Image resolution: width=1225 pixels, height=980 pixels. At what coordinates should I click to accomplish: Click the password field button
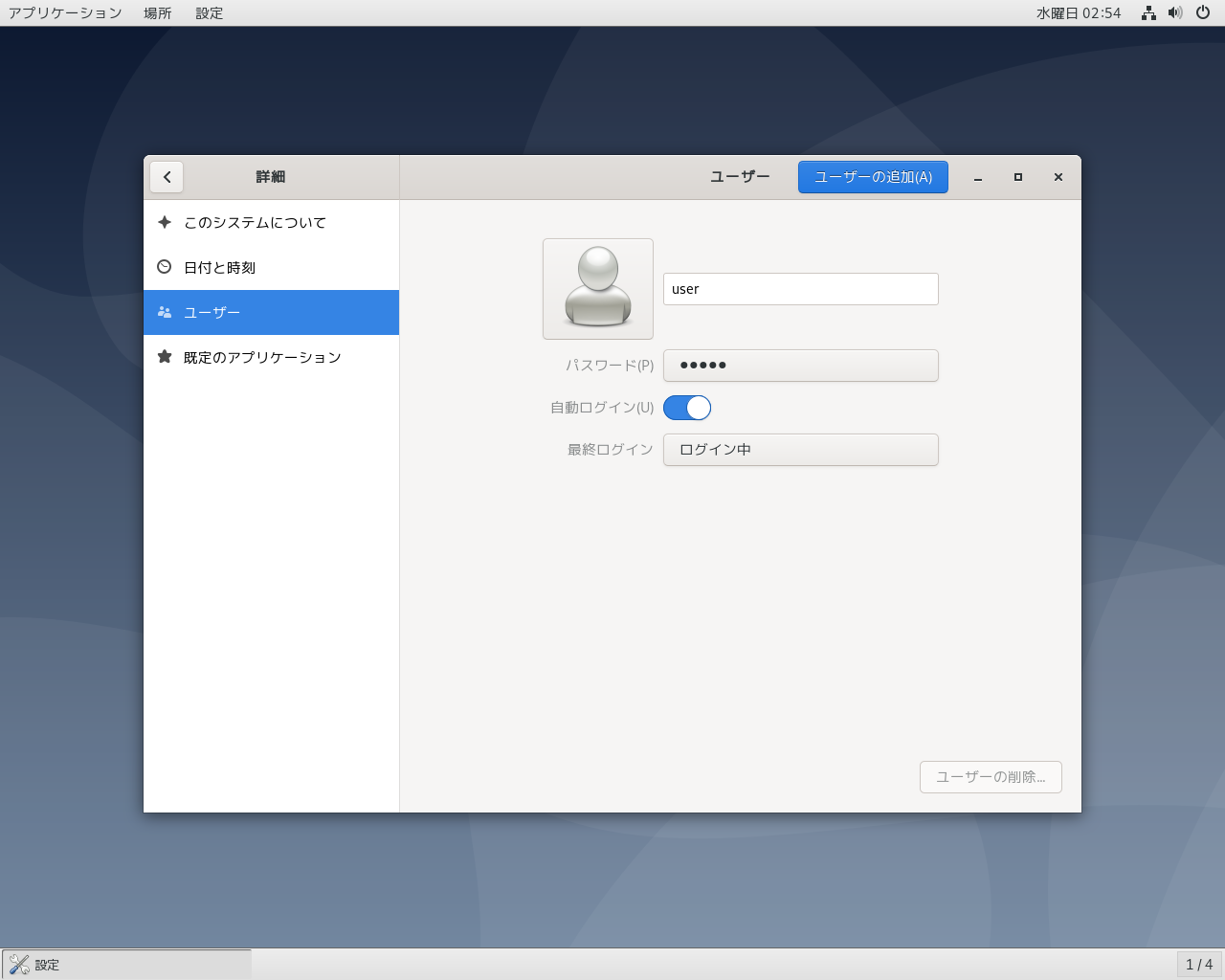(x=800, y=366)
